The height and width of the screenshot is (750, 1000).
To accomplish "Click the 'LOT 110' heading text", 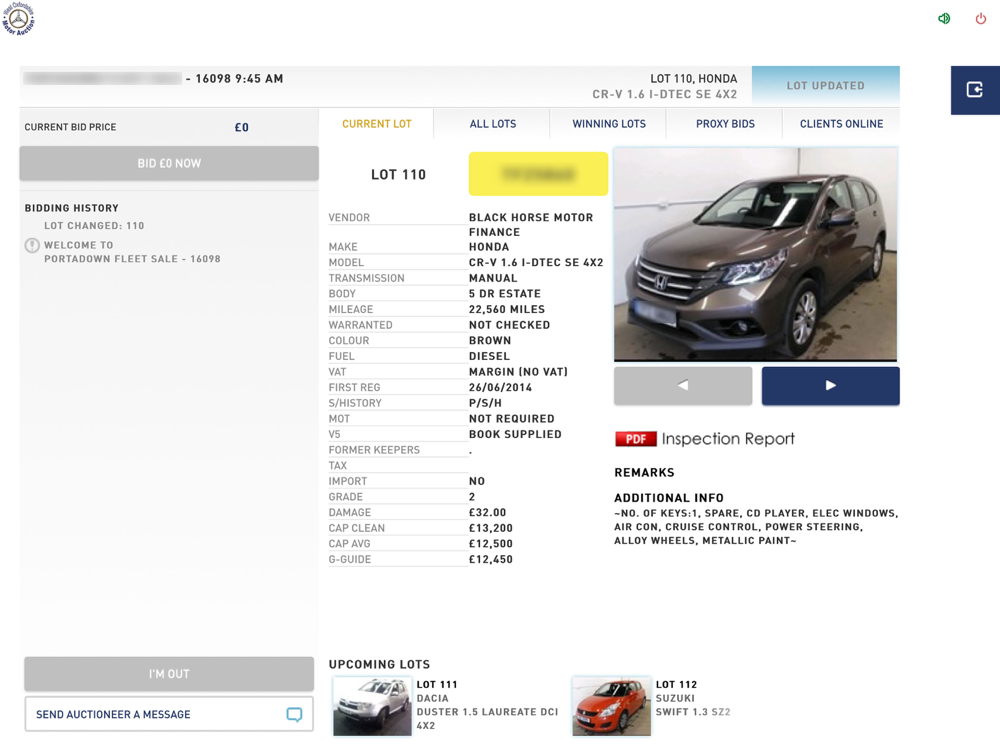I will [398, 175].
